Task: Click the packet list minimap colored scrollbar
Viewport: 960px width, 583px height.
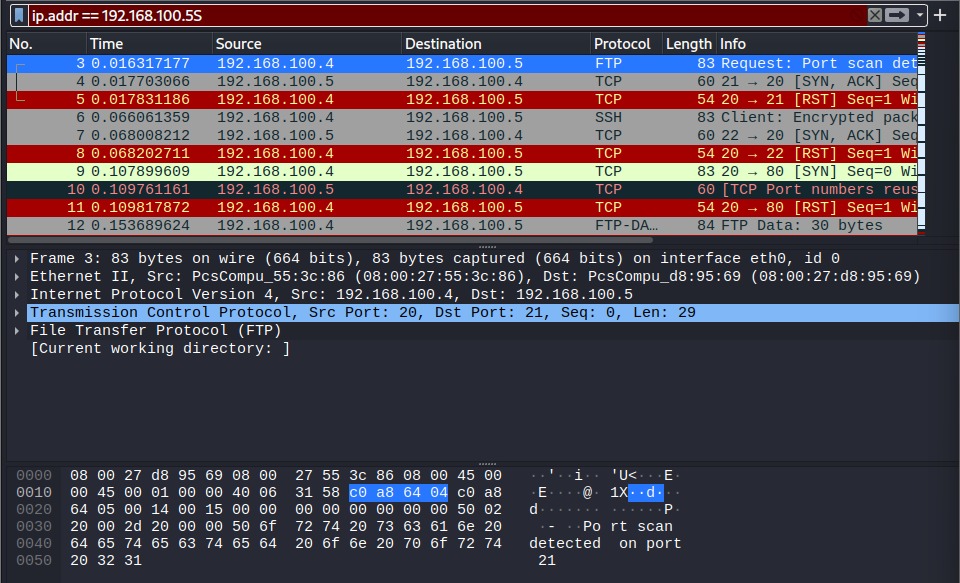Action: point(921,135)
